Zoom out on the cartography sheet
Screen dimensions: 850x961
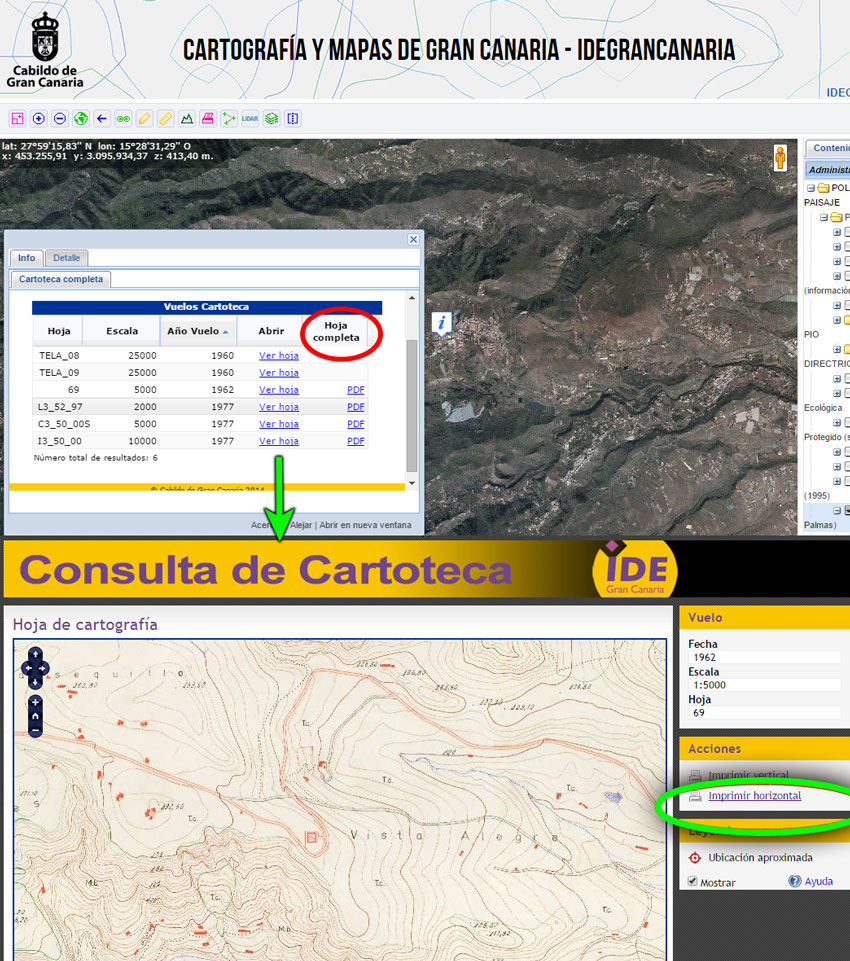[x=35, y=730]
